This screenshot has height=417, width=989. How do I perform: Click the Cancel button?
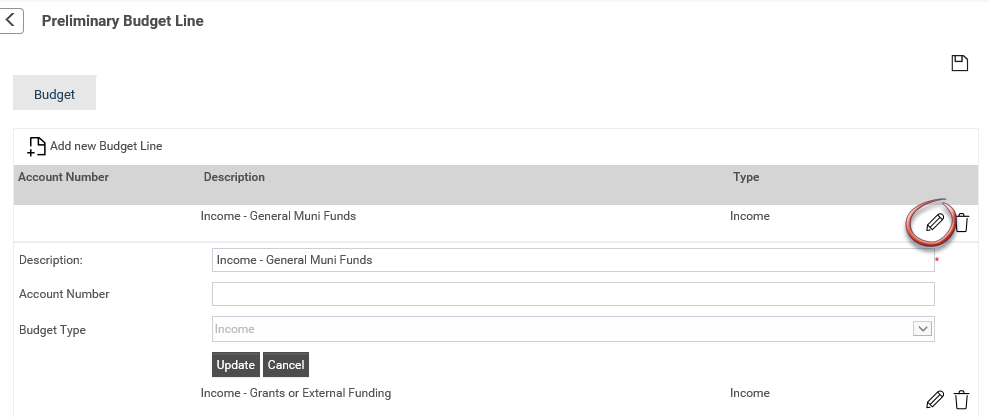pyautogui.click(x=286, y=365)
